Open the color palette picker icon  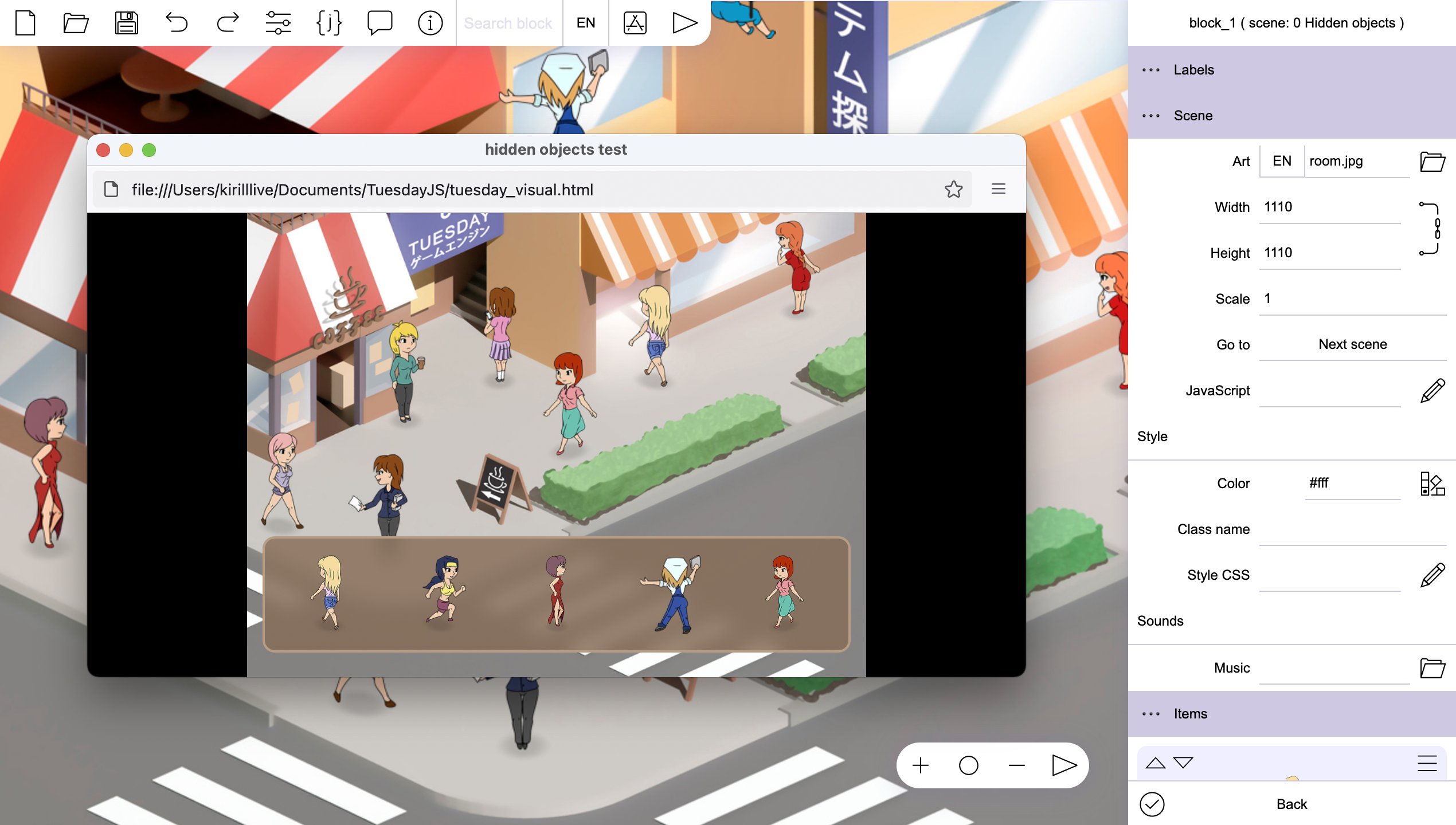(x=1432, y=483)
